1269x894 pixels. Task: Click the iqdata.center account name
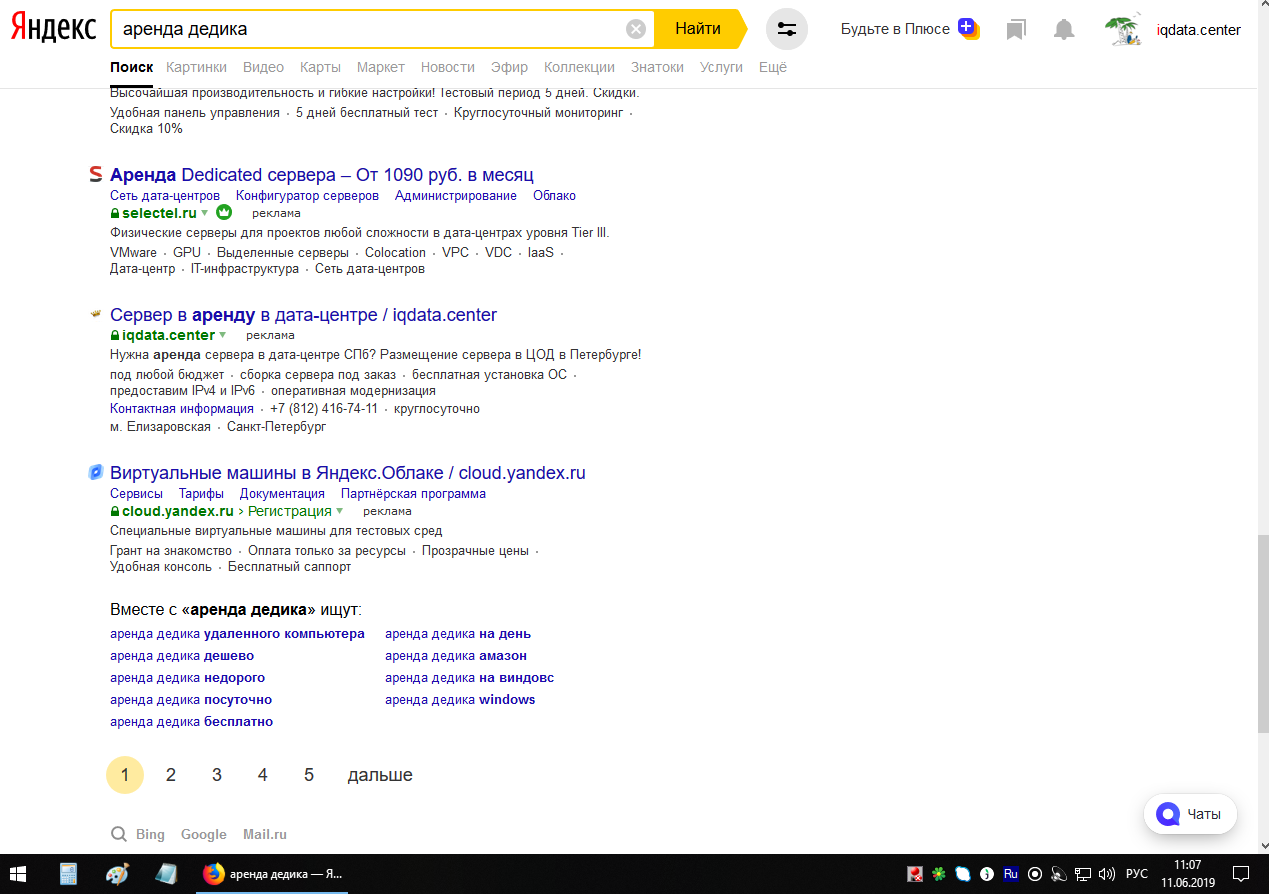coord(1198,30)
